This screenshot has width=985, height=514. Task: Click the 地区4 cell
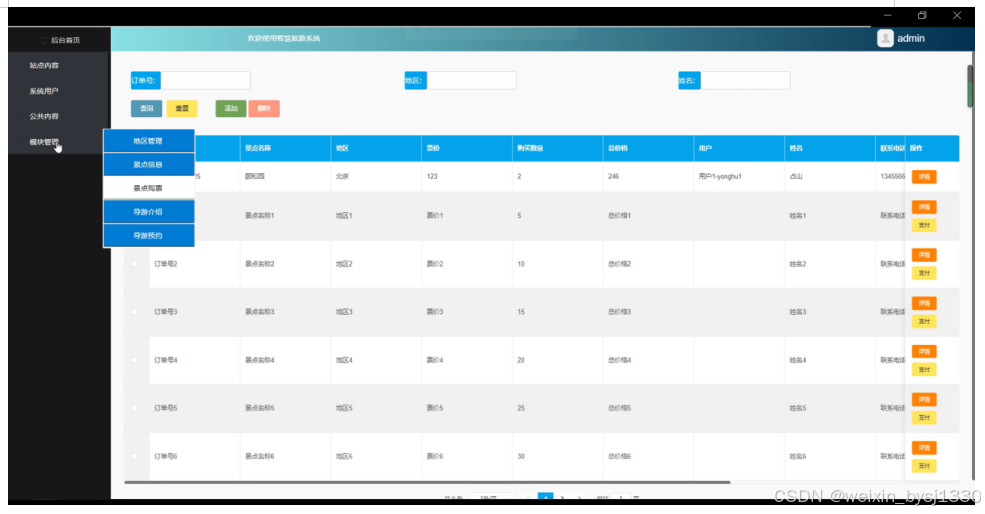click(376, 360)
